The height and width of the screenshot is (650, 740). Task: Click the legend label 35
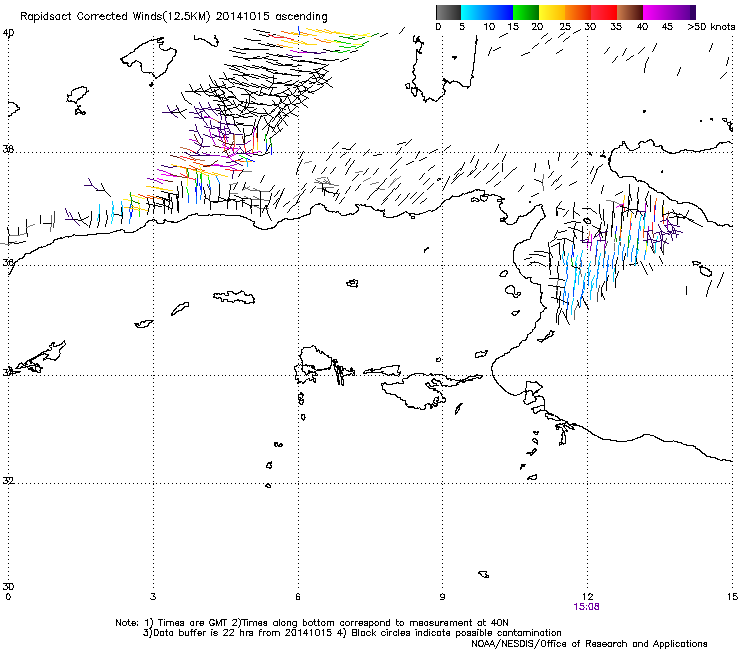point(616,26)
